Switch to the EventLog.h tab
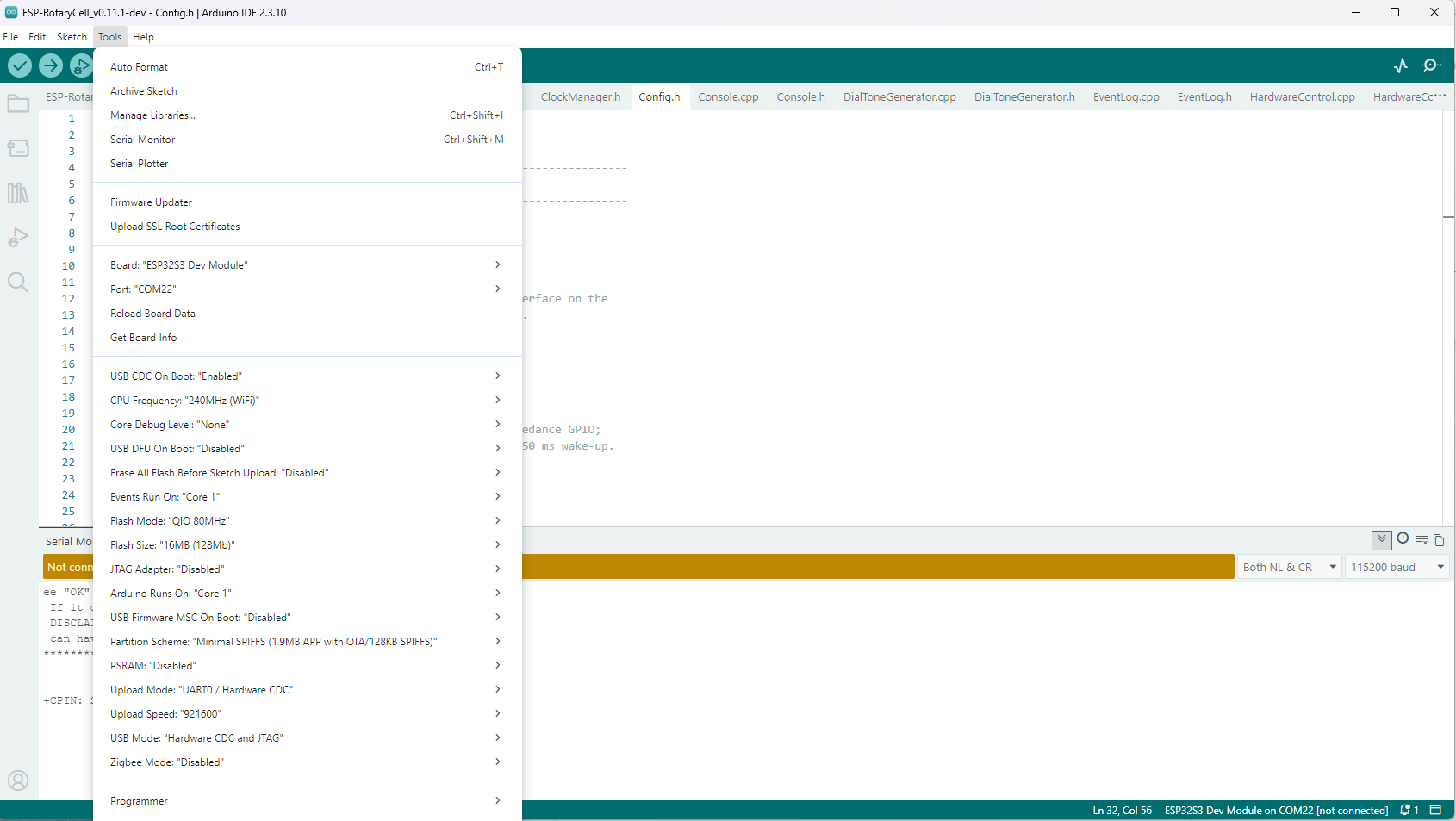Image resolution: width=1456 pixels, height=821 pixels. coord(1204,96)
